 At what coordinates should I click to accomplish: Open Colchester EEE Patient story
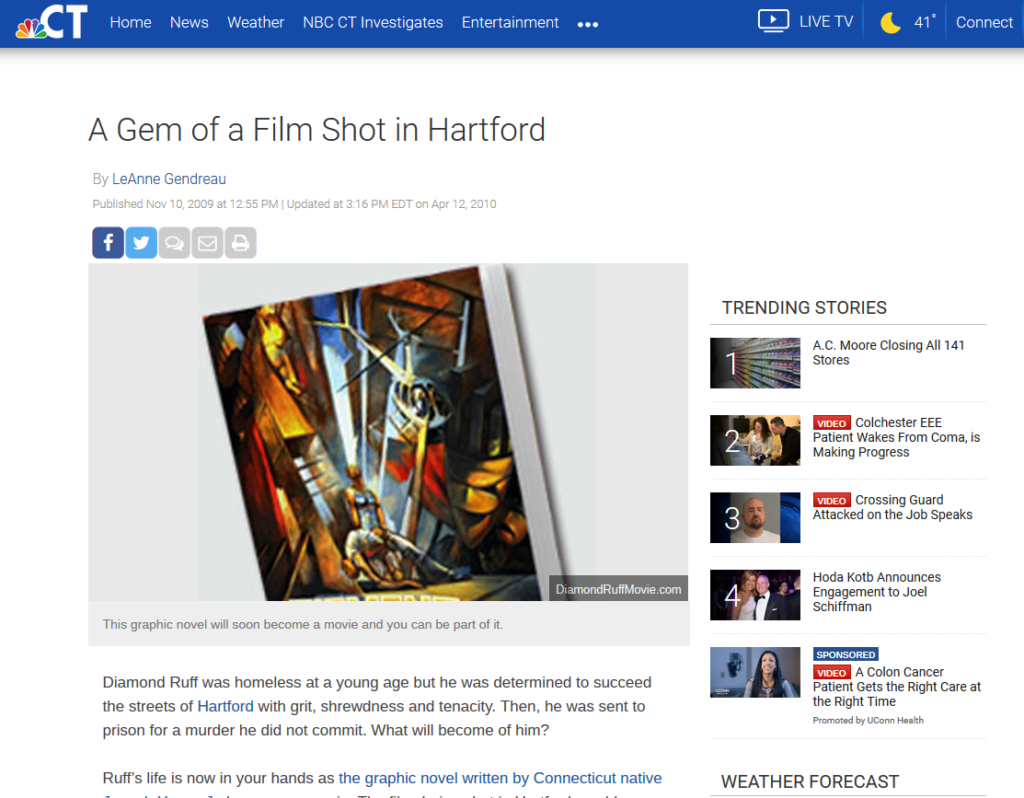(x=897, y=438)
